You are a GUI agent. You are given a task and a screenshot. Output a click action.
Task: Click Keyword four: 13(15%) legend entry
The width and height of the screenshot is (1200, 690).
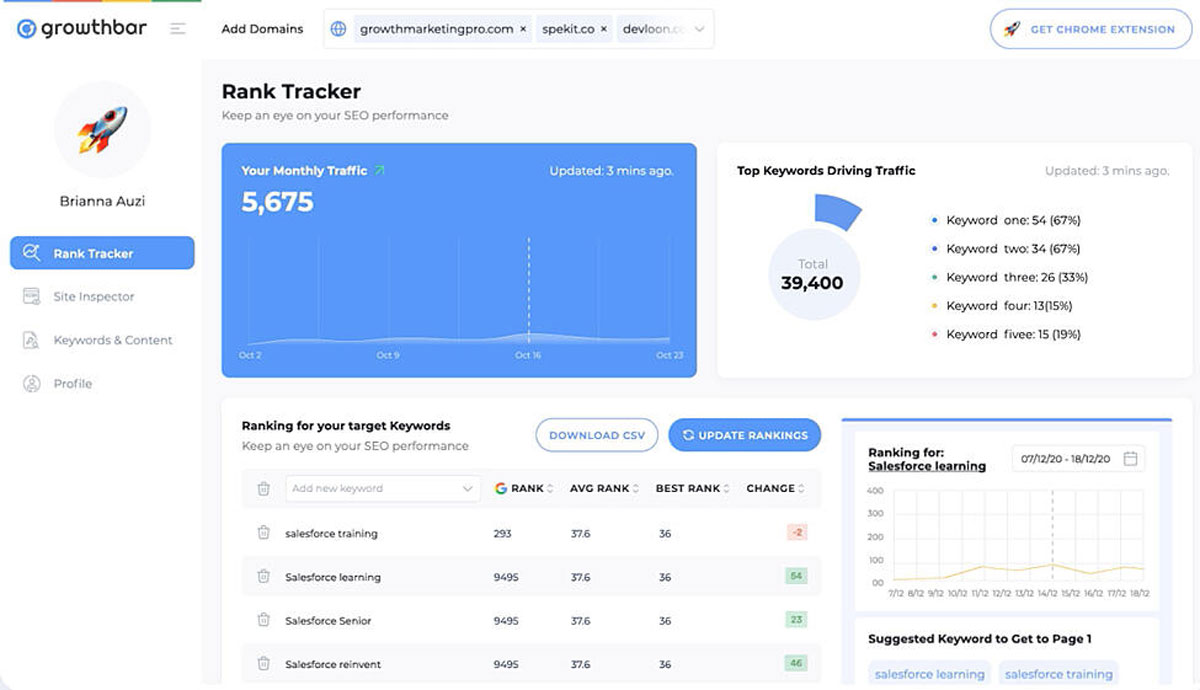coord(1001,306)
